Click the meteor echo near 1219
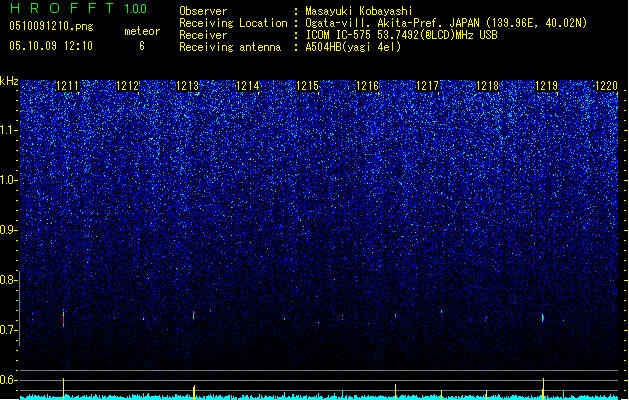629x400 pixels. pyautogui.click(x=543, y=318)
